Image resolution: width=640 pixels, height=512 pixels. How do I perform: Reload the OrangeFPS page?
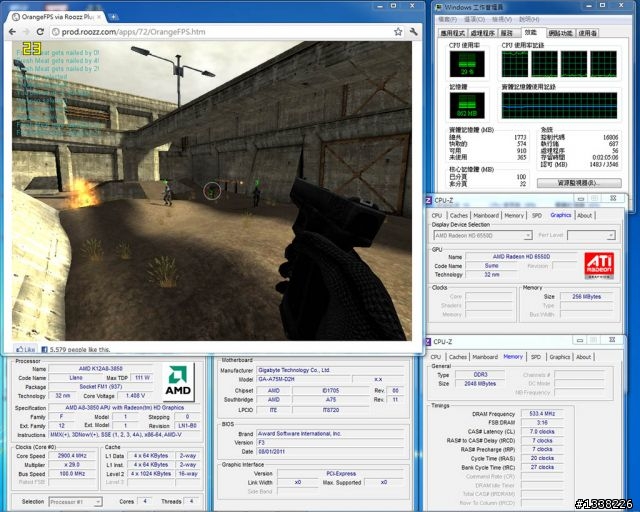click(40, 32)
